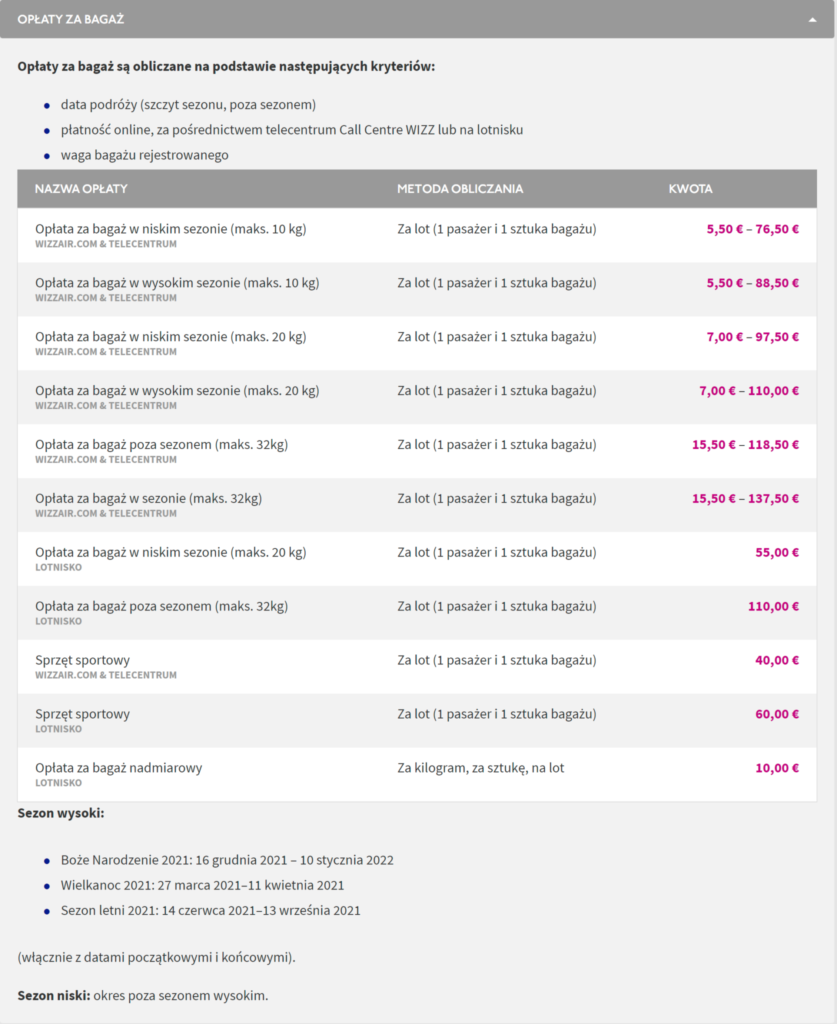The image size is (837, 1024).
Task: Select the NAZWA OPŁATY column header
Action: pyautogui.click(x=81, y=189)
